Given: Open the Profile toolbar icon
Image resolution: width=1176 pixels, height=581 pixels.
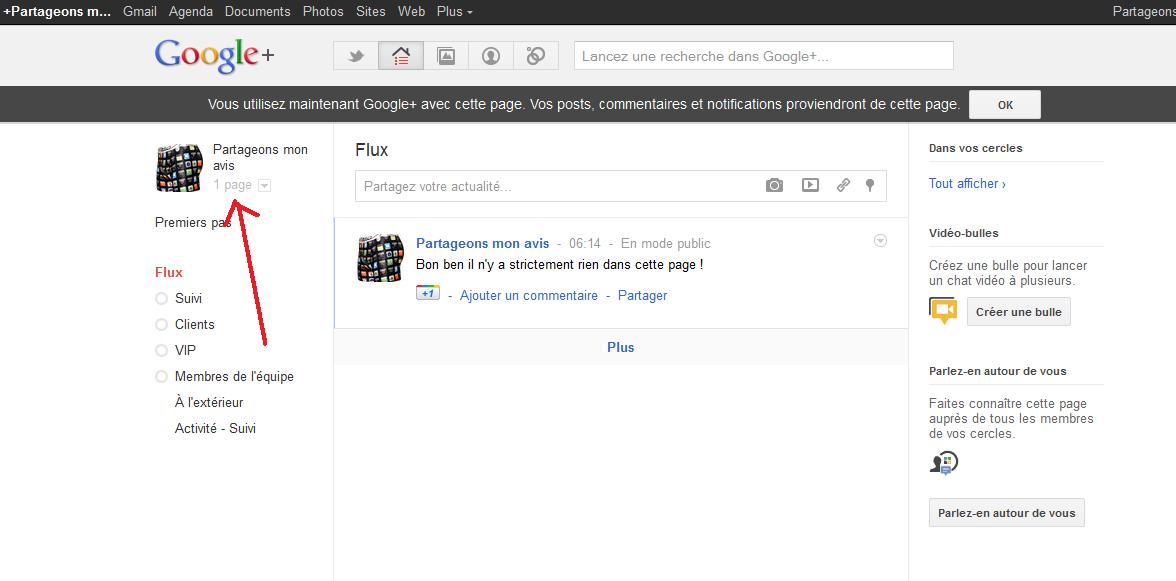Looking at the screenshot, I should pyautogui.click(x=490, y=55).
